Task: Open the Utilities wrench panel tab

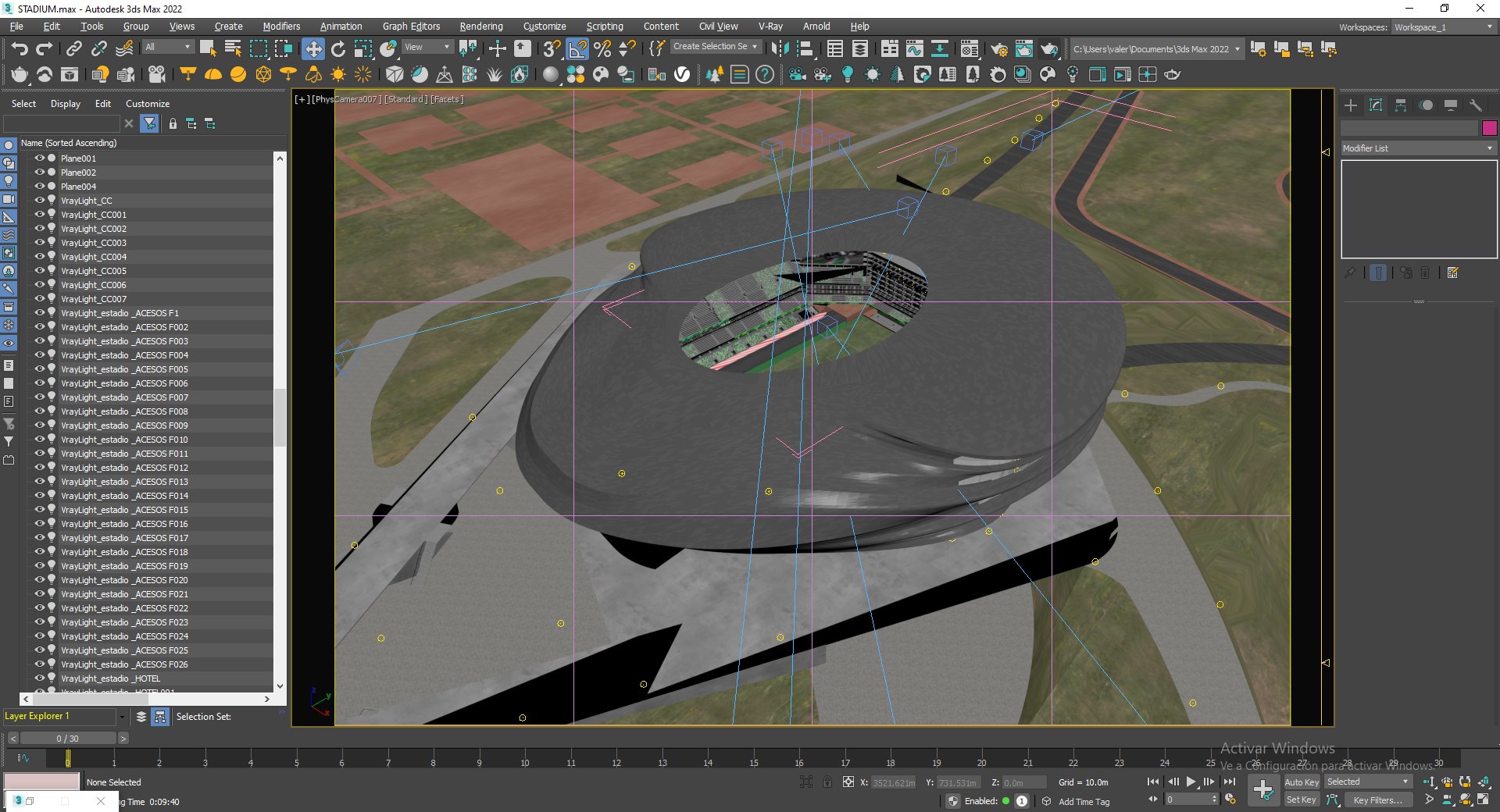Action: click(1476, 105)
